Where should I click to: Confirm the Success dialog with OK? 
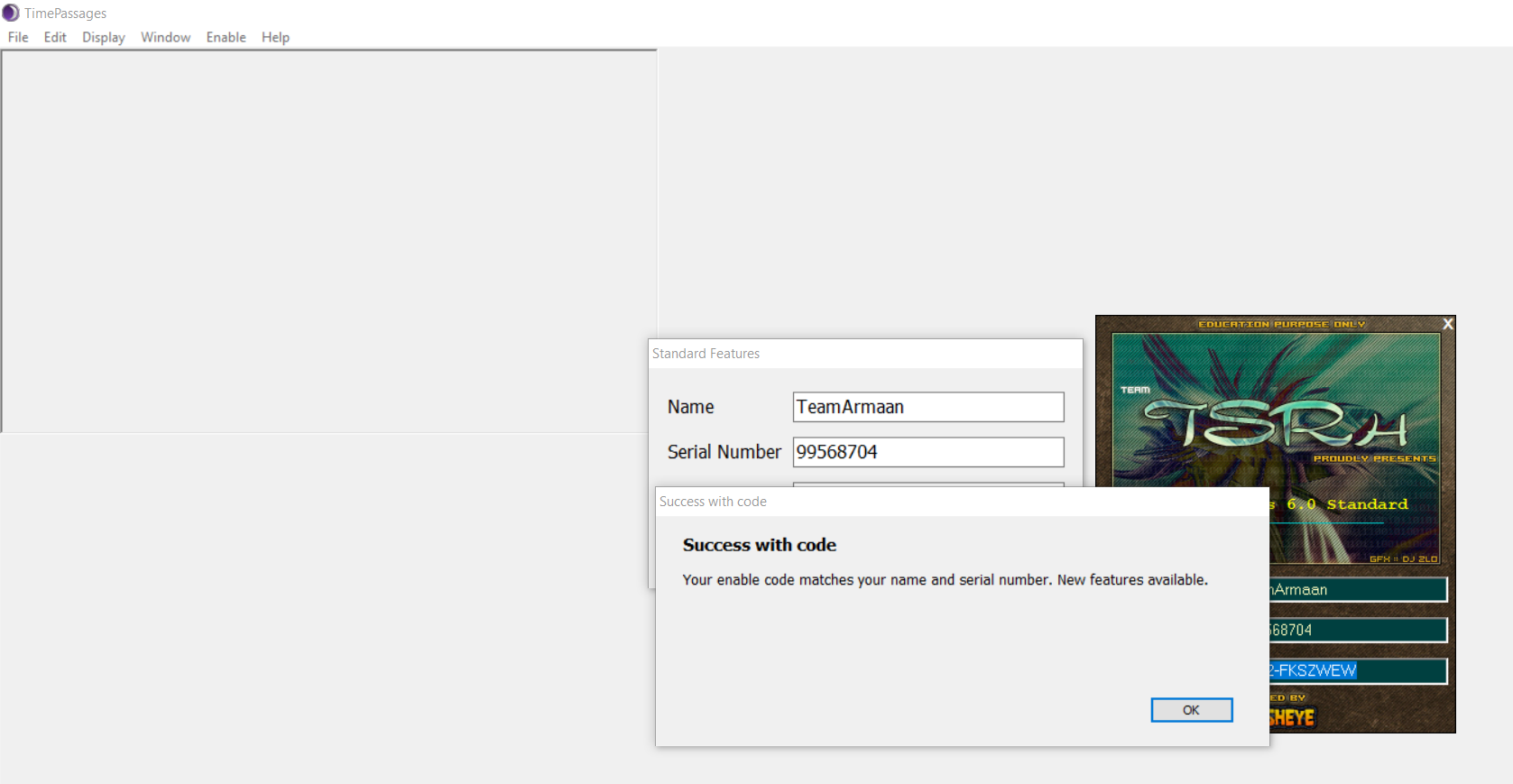pos(1191,710)
